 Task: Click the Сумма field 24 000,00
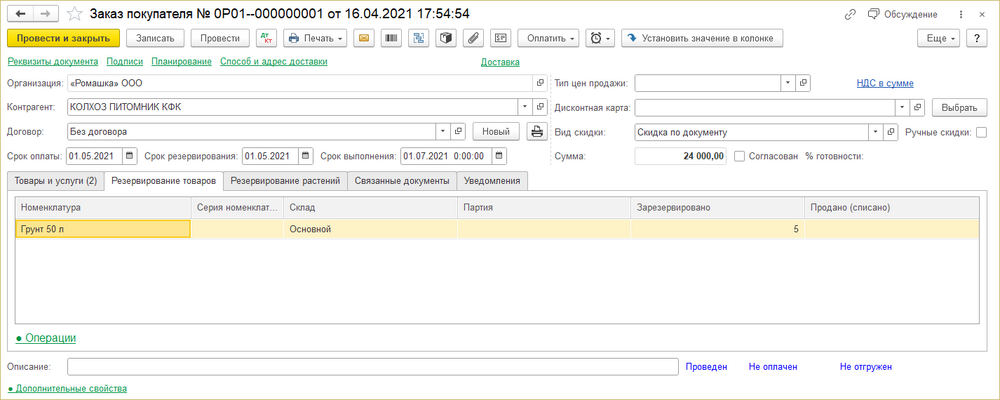pyautogui.click(x=680, y=156)
